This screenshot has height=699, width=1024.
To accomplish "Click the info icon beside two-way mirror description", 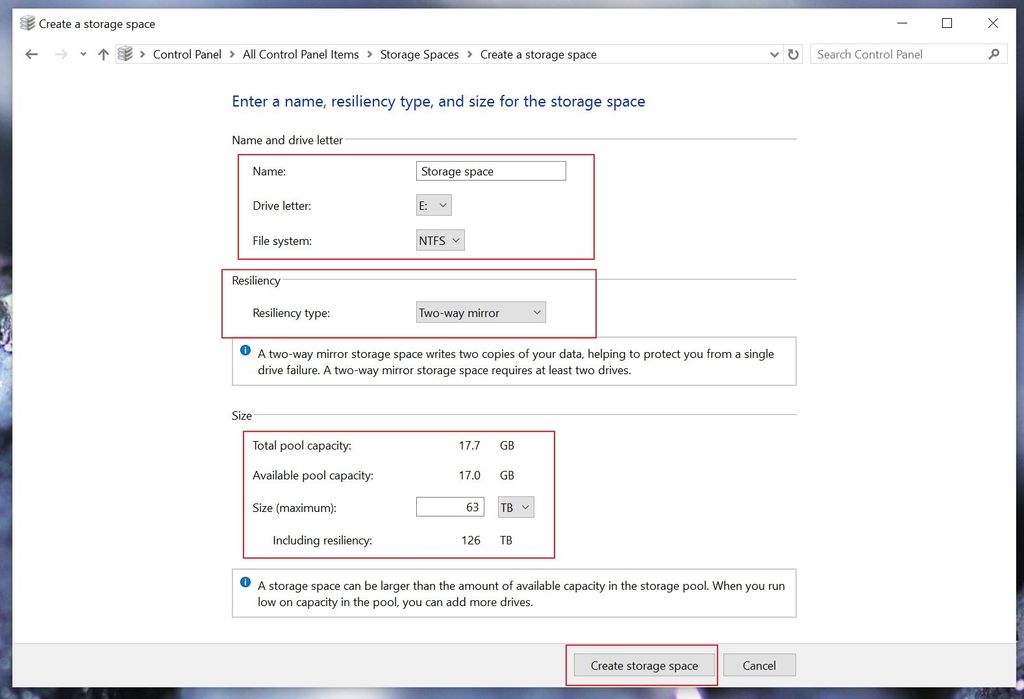I will click(x=246, y=350).
